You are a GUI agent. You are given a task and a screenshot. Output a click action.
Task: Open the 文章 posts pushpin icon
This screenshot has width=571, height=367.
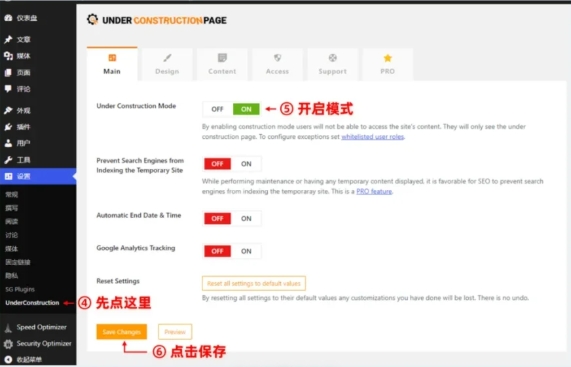8,39
